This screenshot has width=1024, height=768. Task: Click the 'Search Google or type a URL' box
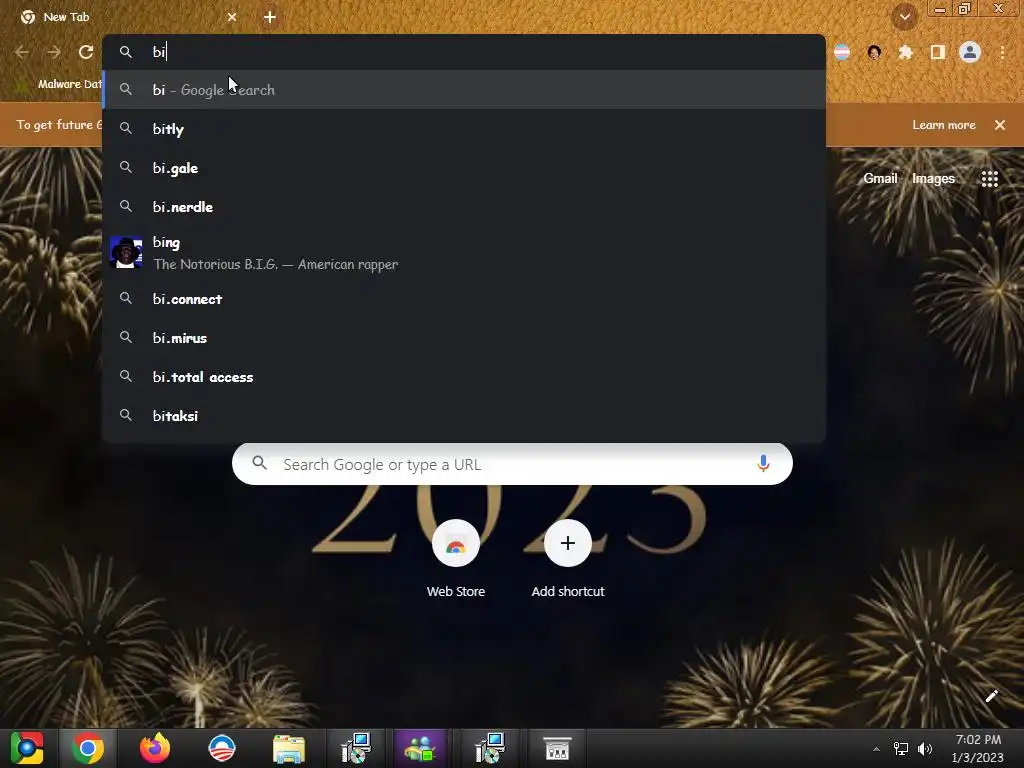click(x=512, y=464)
